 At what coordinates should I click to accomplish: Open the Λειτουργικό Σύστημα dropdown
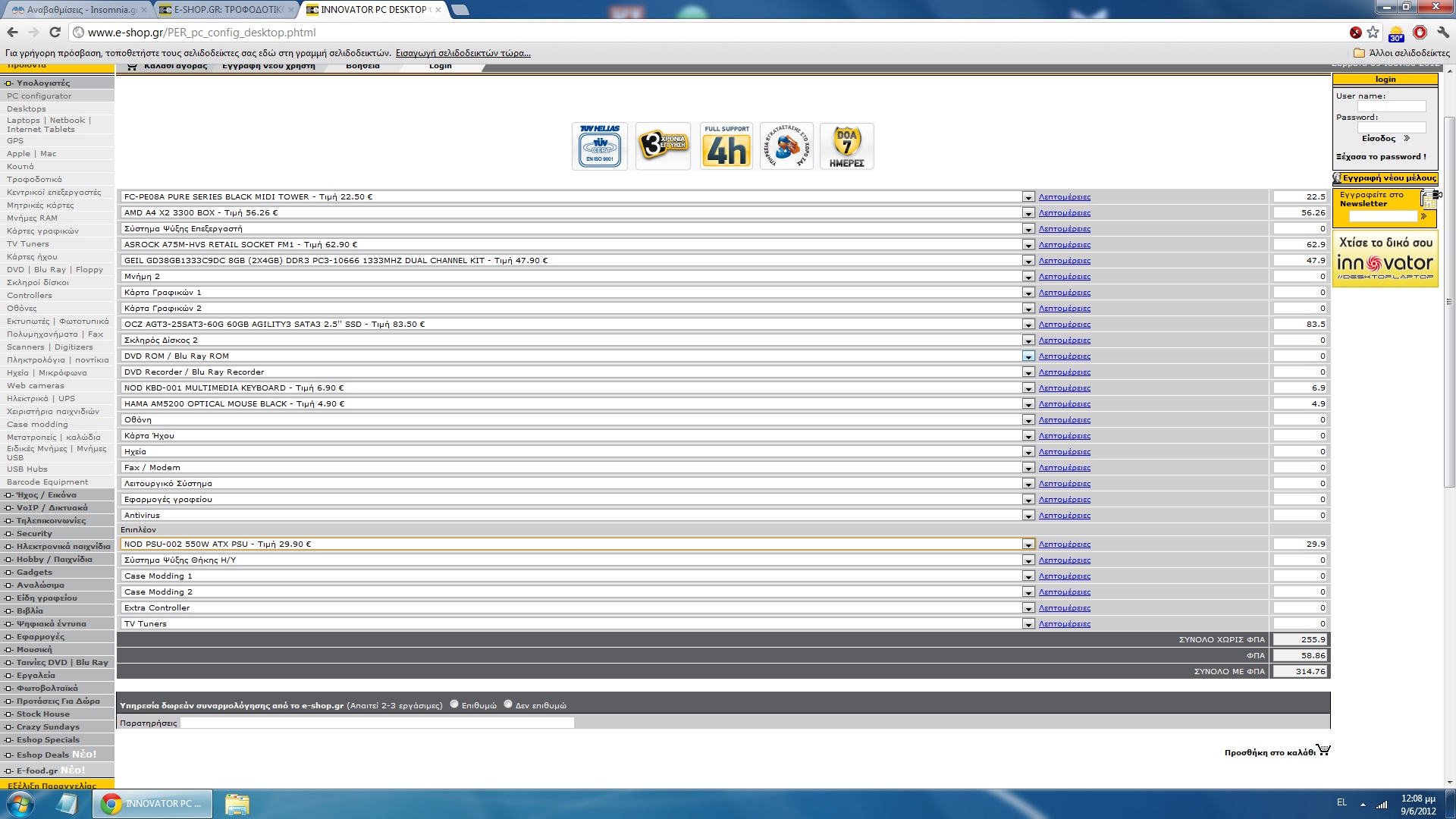[577, 483]
